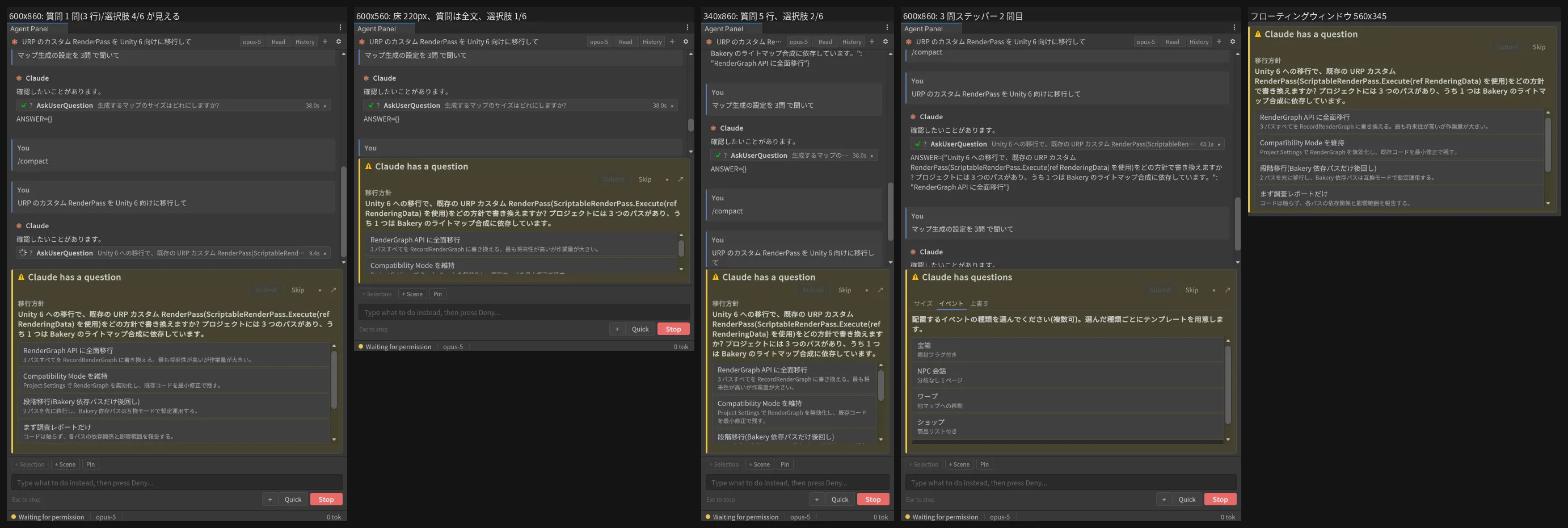Click Quick button in 600x560 panel
1568x528 pixels.
pyautogui.click(x=640, y=329)
